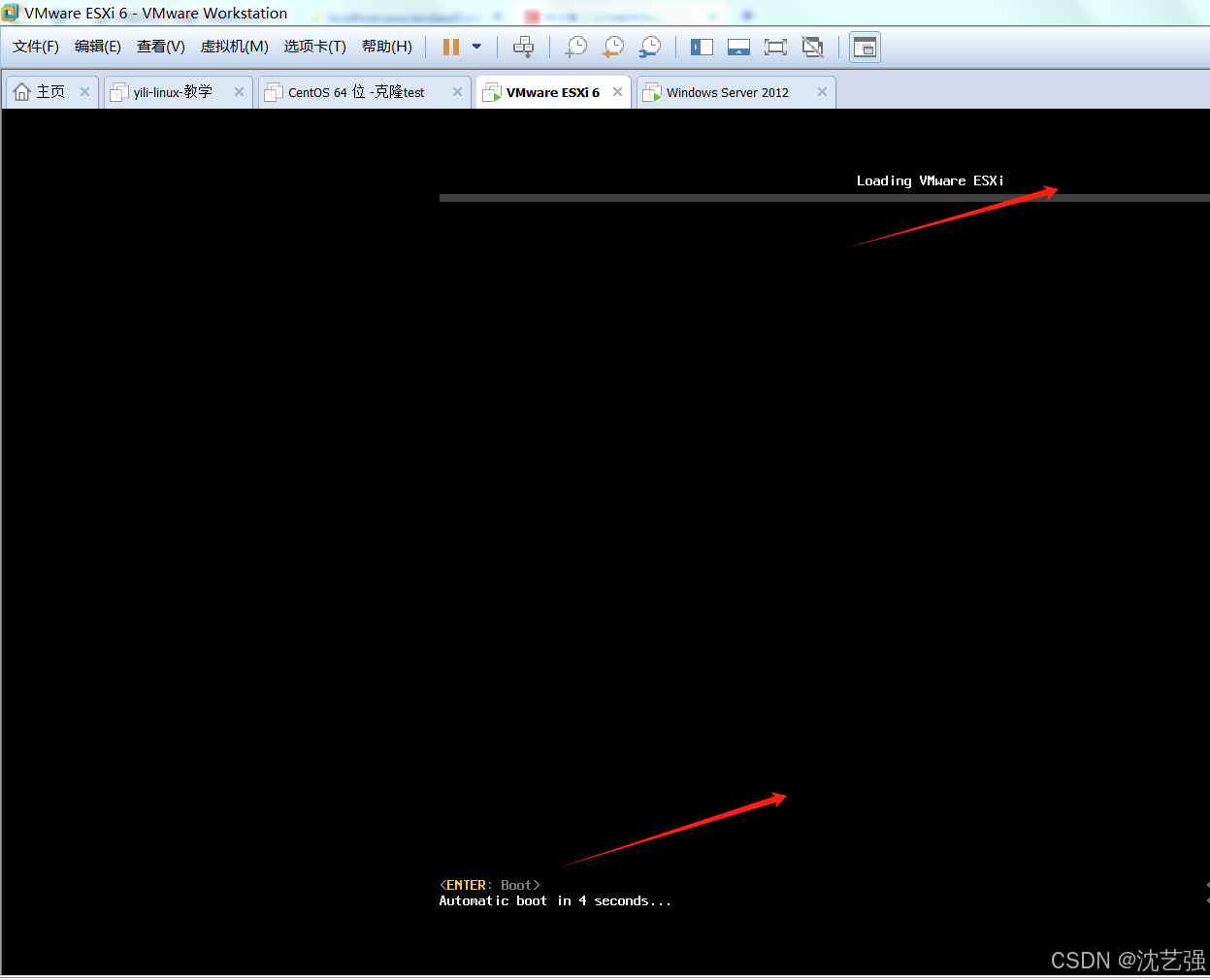Click the VMware Workstation title bar icon
The image size is (1210, 980).
point(11,13)
